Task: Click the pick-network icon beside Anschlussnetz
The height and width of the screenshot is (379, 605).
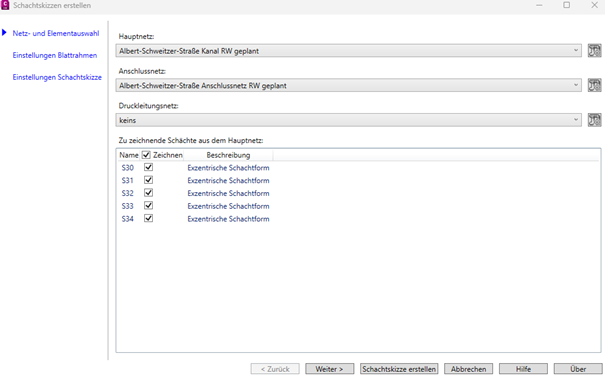Action: coord(594,85)
